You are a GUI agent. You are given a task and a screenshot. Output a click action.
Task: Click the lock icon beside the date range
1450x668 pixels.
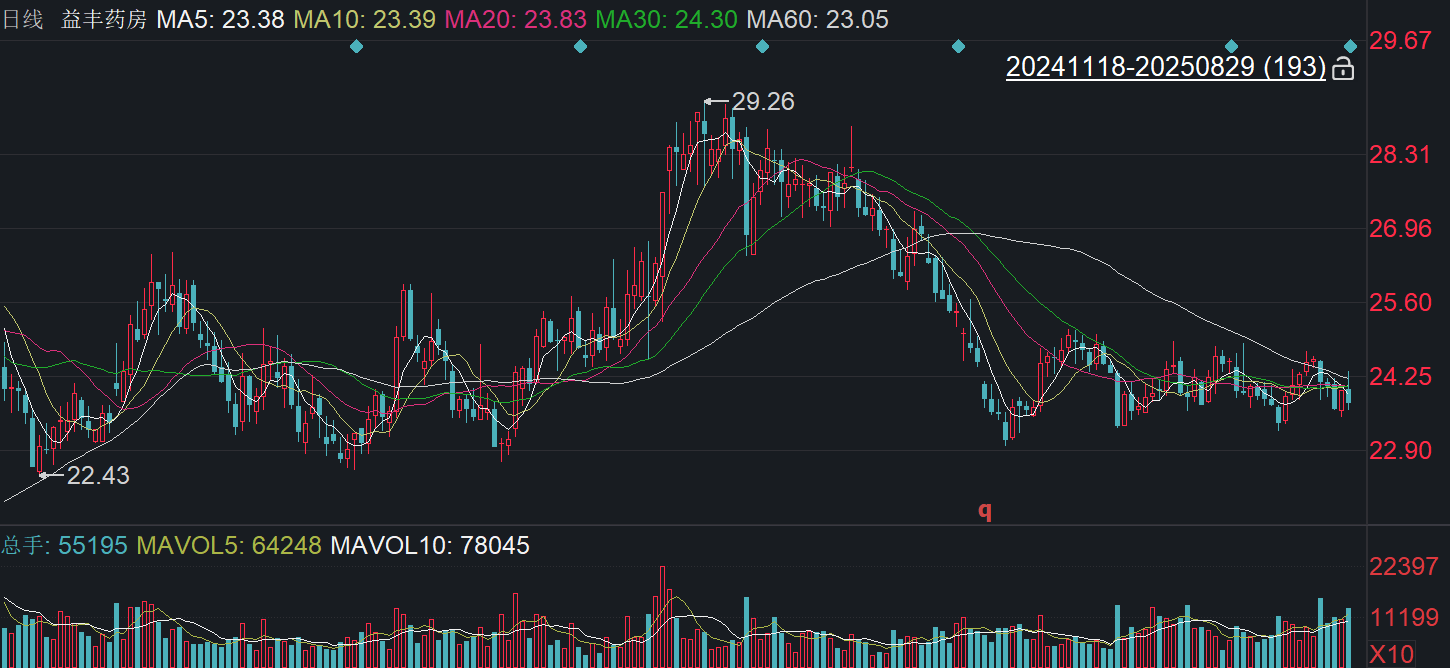pyautogui.click(x=1343, y=68)
